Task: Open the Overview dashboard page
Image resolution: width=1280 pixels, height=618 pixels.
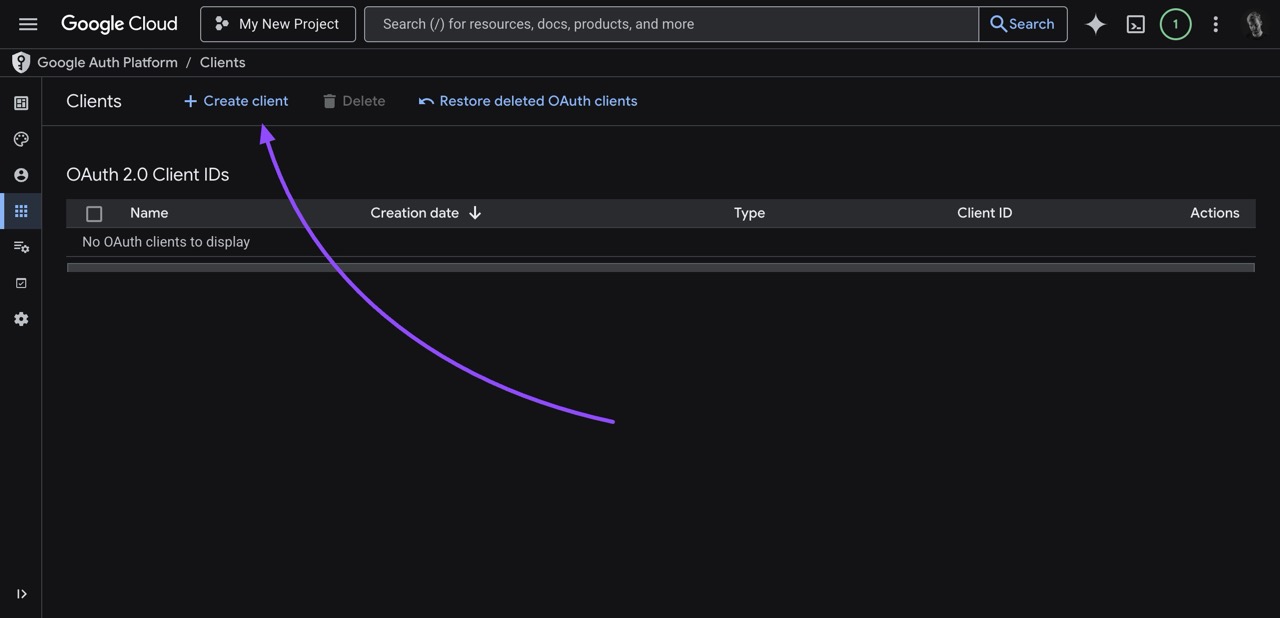Action: click(x=20, y=102)
